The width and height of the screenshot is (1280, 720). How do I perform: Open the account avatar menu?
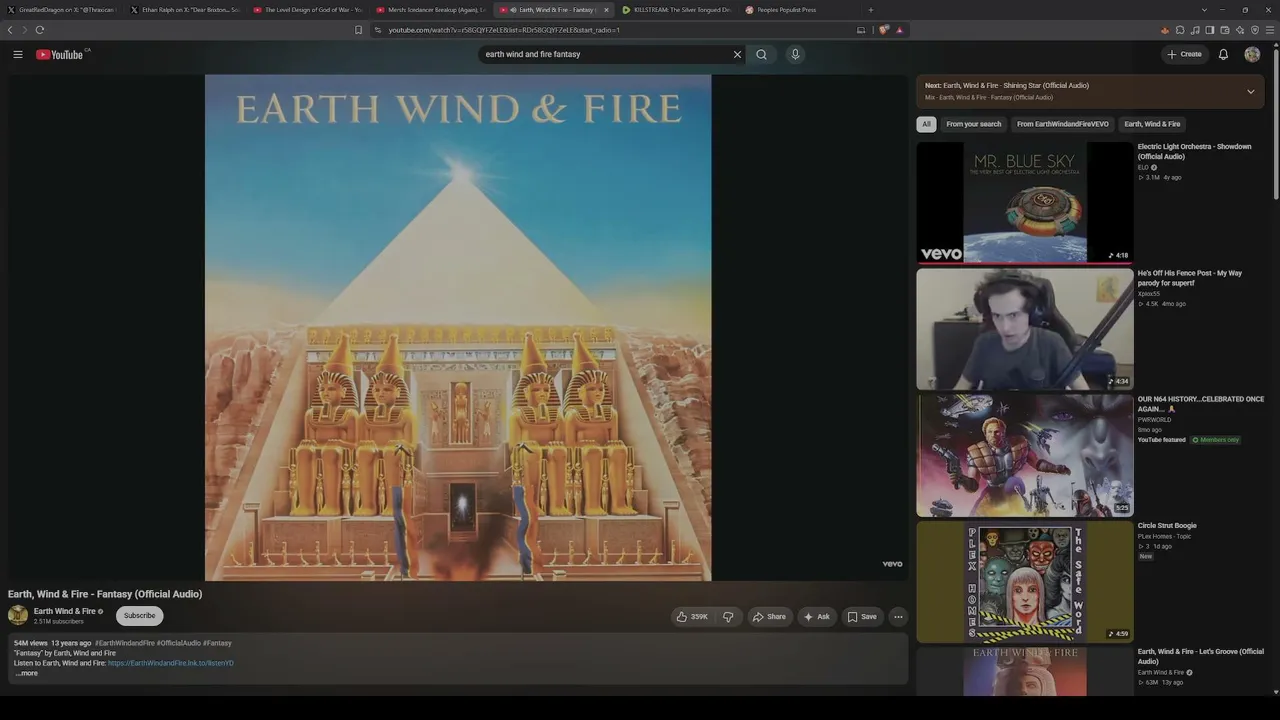pyautogui.click(x=1252, y=54)
